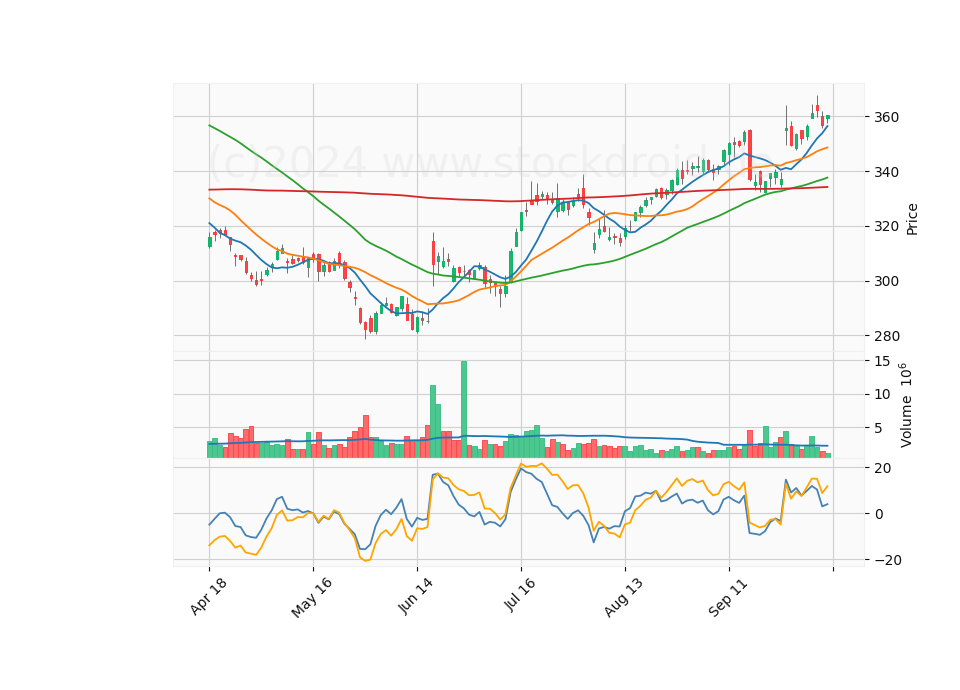This screenshot has width=960, height=690.
Task: Click the May 16 date label
Action: [x=312, y=598]
